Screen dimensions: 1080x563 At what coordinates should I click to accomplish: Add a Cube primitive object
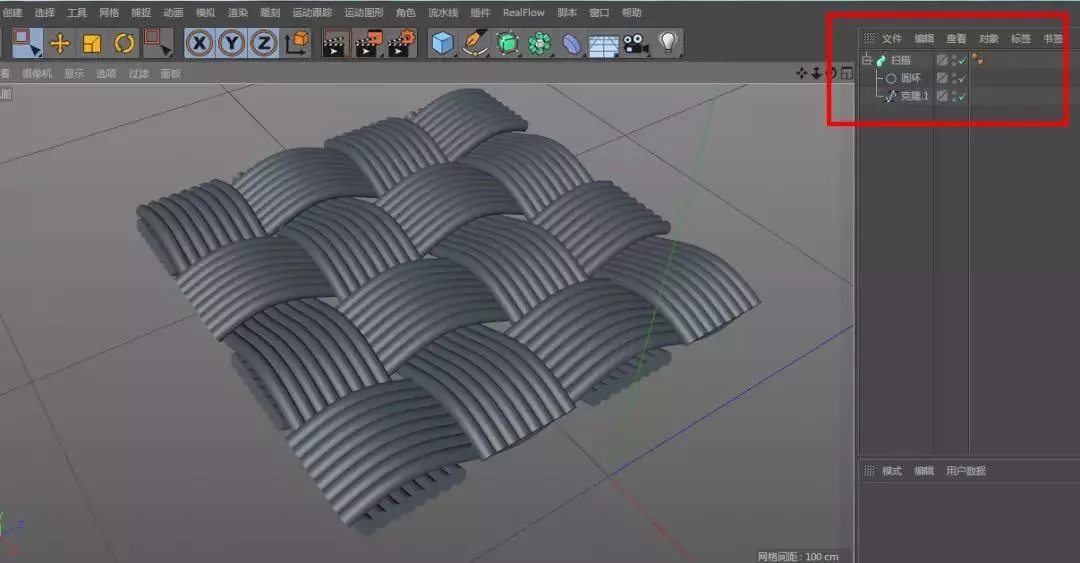tap(442, 43)
